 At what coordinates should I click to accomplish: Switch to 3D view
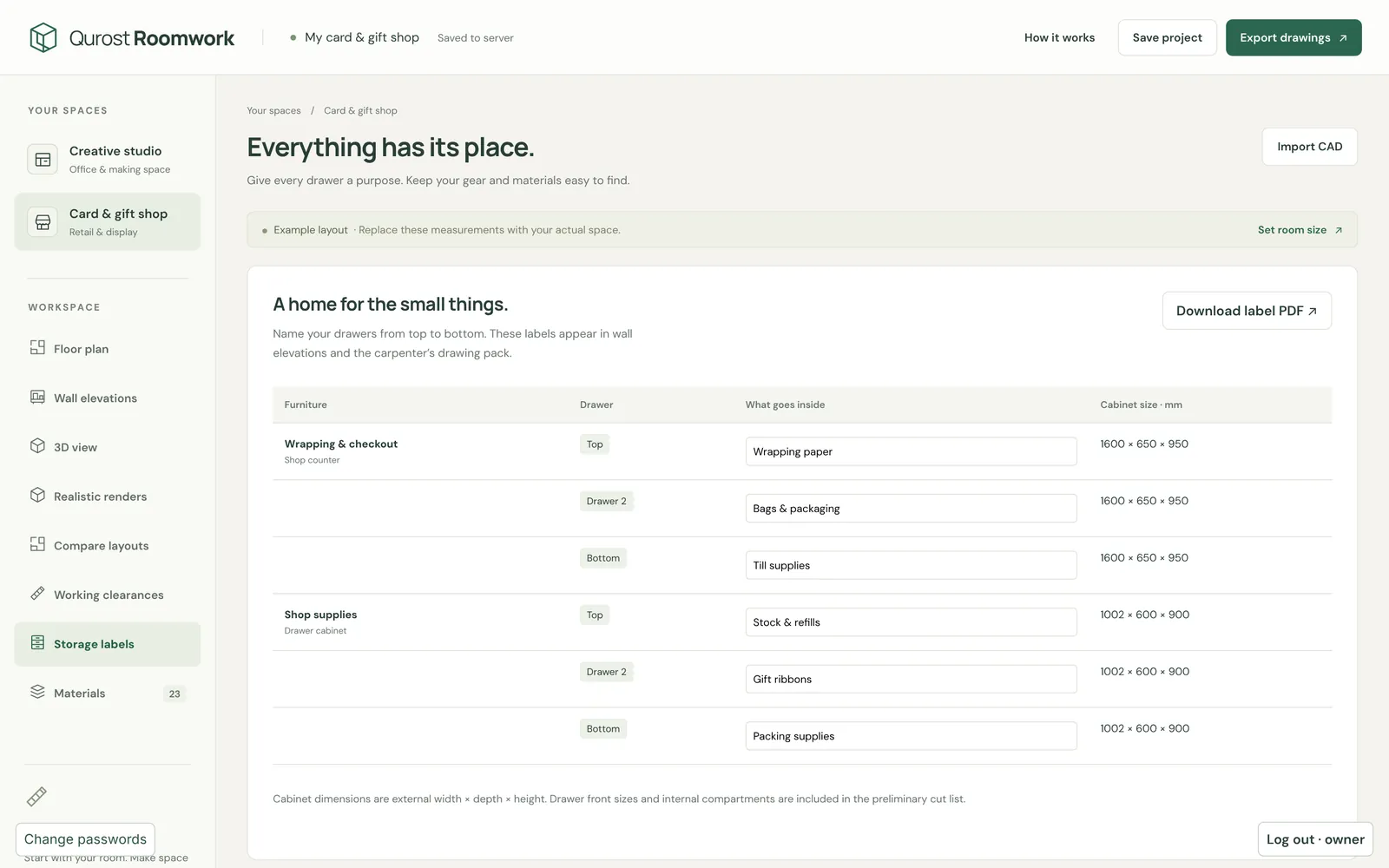(x=108, y=447)
